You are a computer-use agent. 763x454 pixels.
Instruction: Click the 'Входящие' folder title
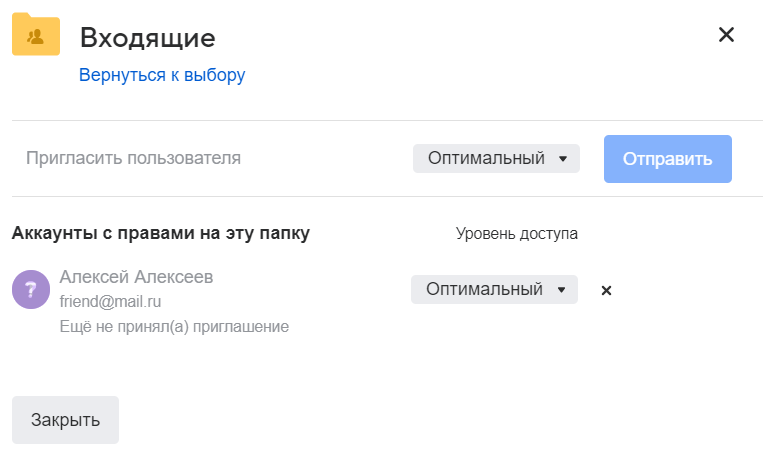coord(148,38)
